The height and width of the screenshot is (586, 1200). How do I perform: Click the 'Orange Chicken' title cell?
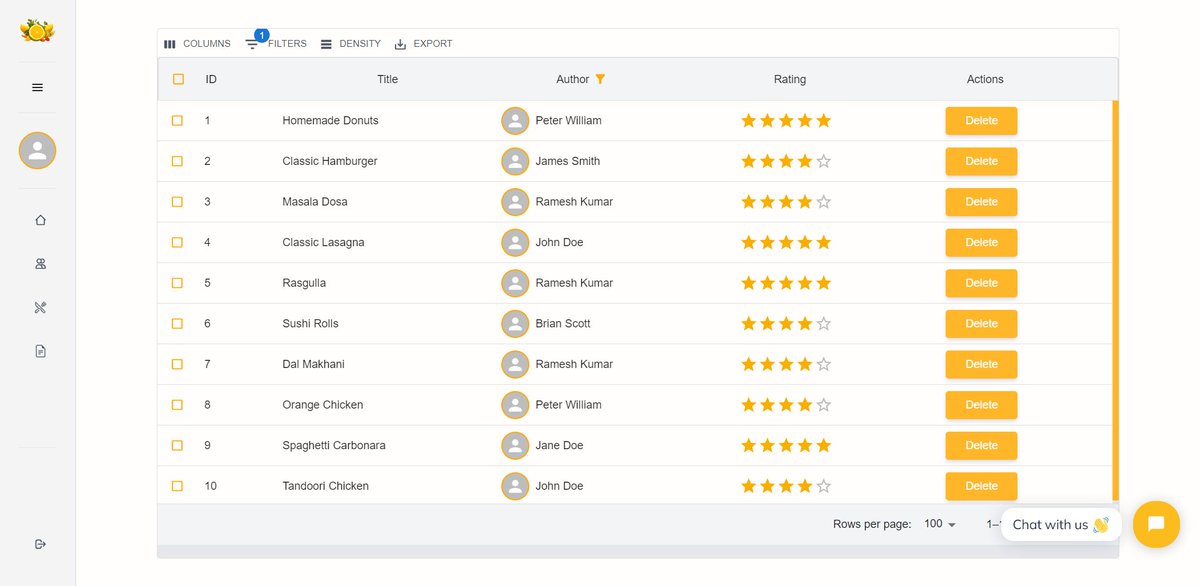tap(323, 405)
